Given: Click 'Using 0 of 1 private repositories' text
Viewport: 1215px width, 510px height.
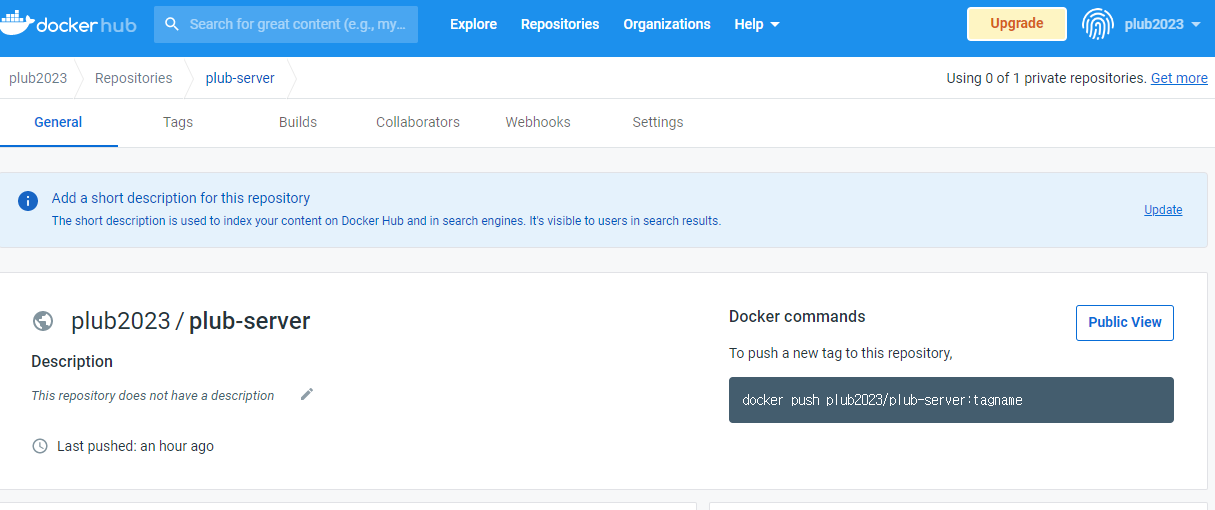Looking at the screenshot, I should pos(1046,78).
